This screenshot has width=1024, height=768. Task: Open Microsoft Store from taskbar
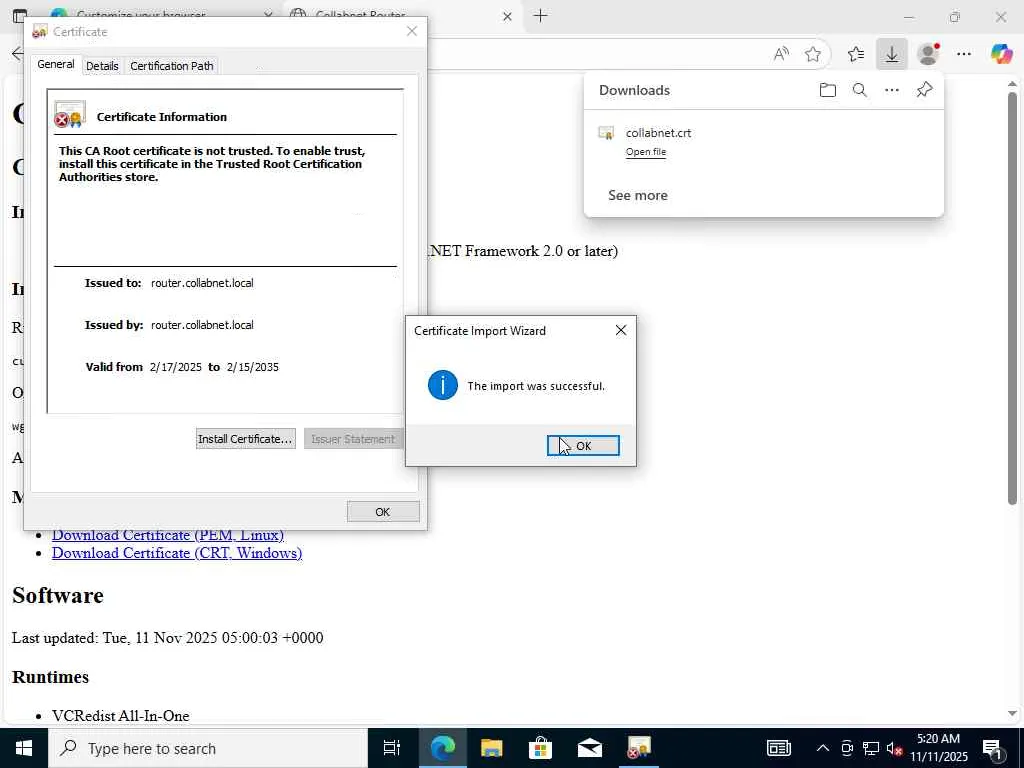pyautogui.click(x=541, y=748)
